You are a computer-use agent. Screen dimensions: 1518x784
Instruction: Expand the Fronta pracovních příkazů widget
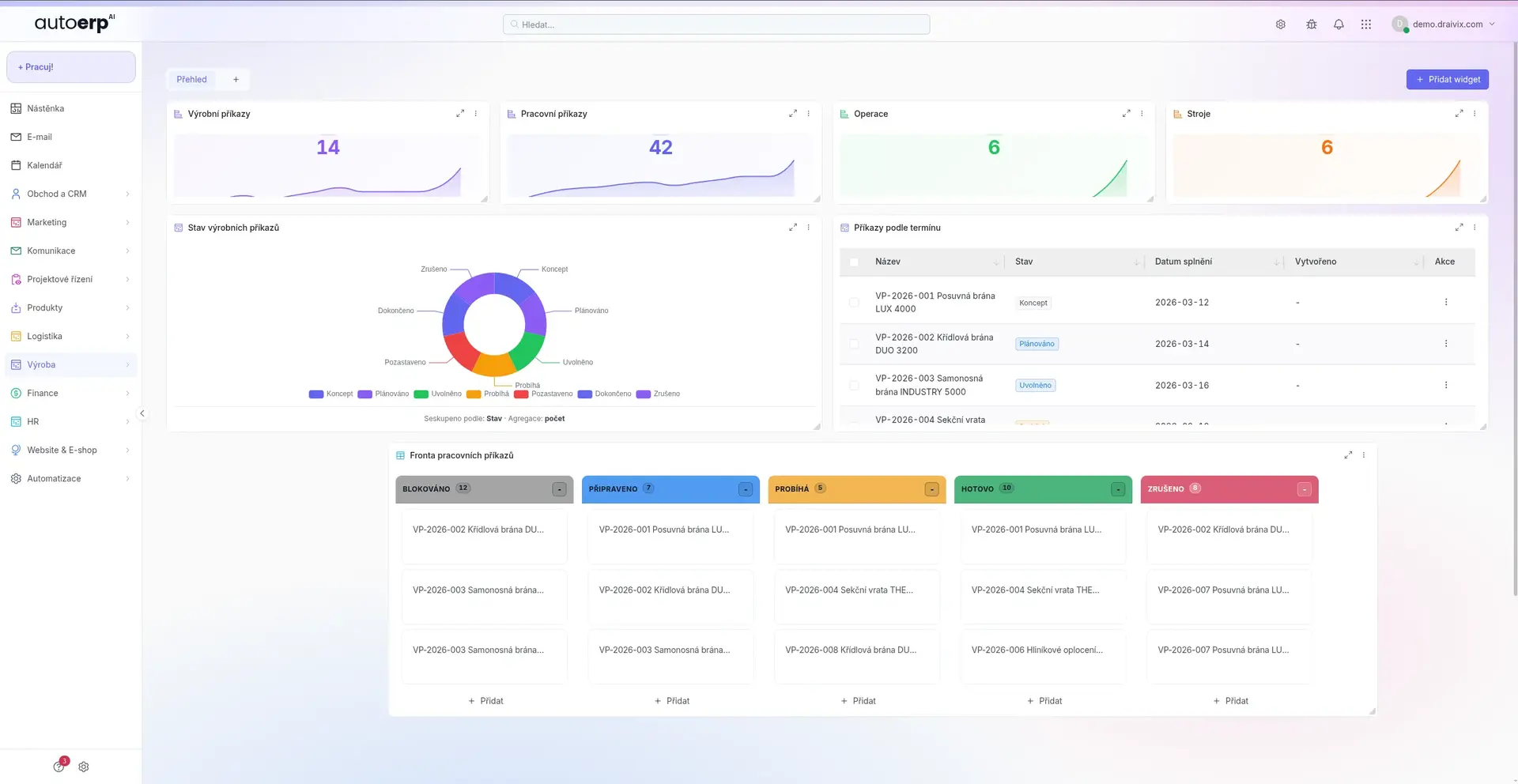coord(1348,455)
